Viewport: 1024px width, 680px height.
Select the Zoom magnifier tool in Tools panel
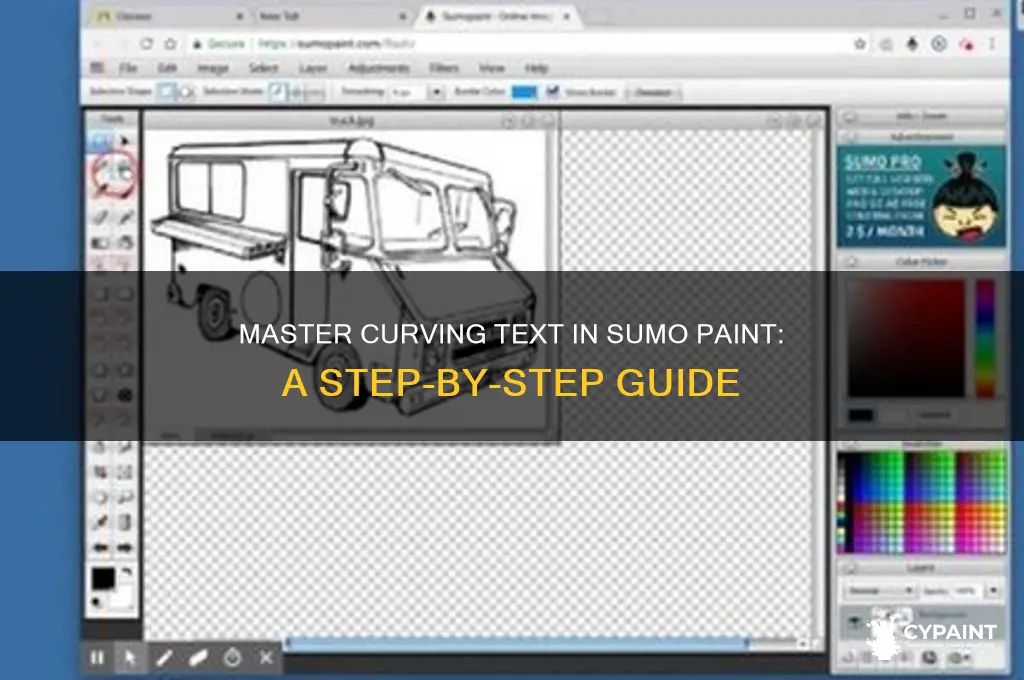[125, 498]
